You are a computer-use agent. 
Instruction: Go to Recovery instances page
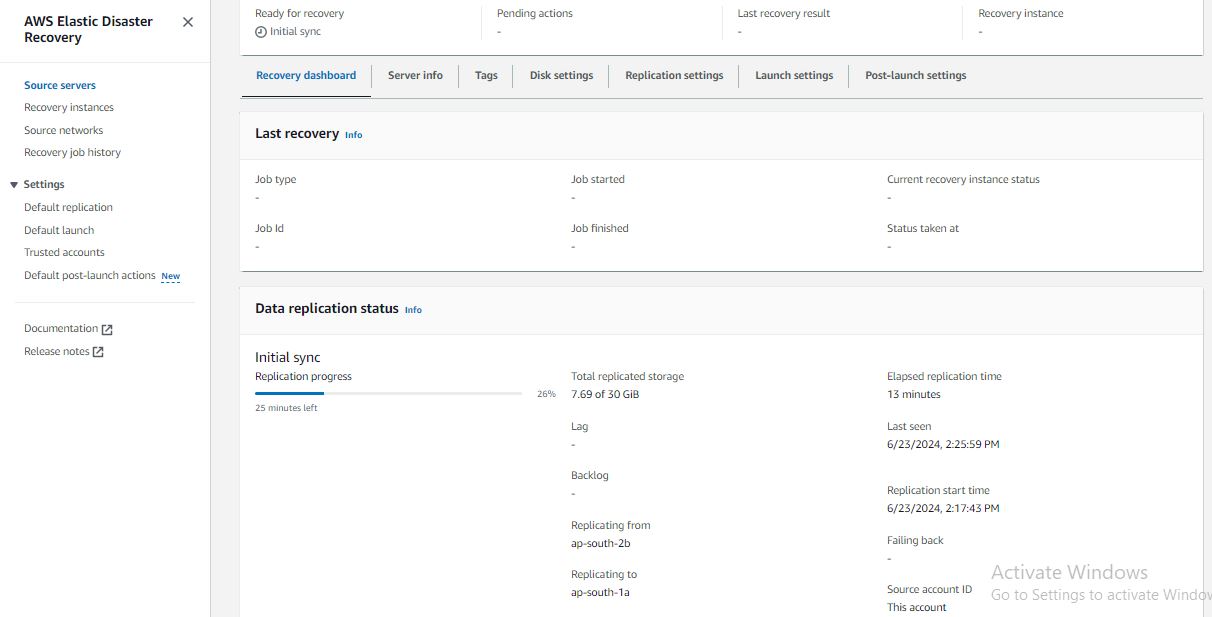click(69, 107)
